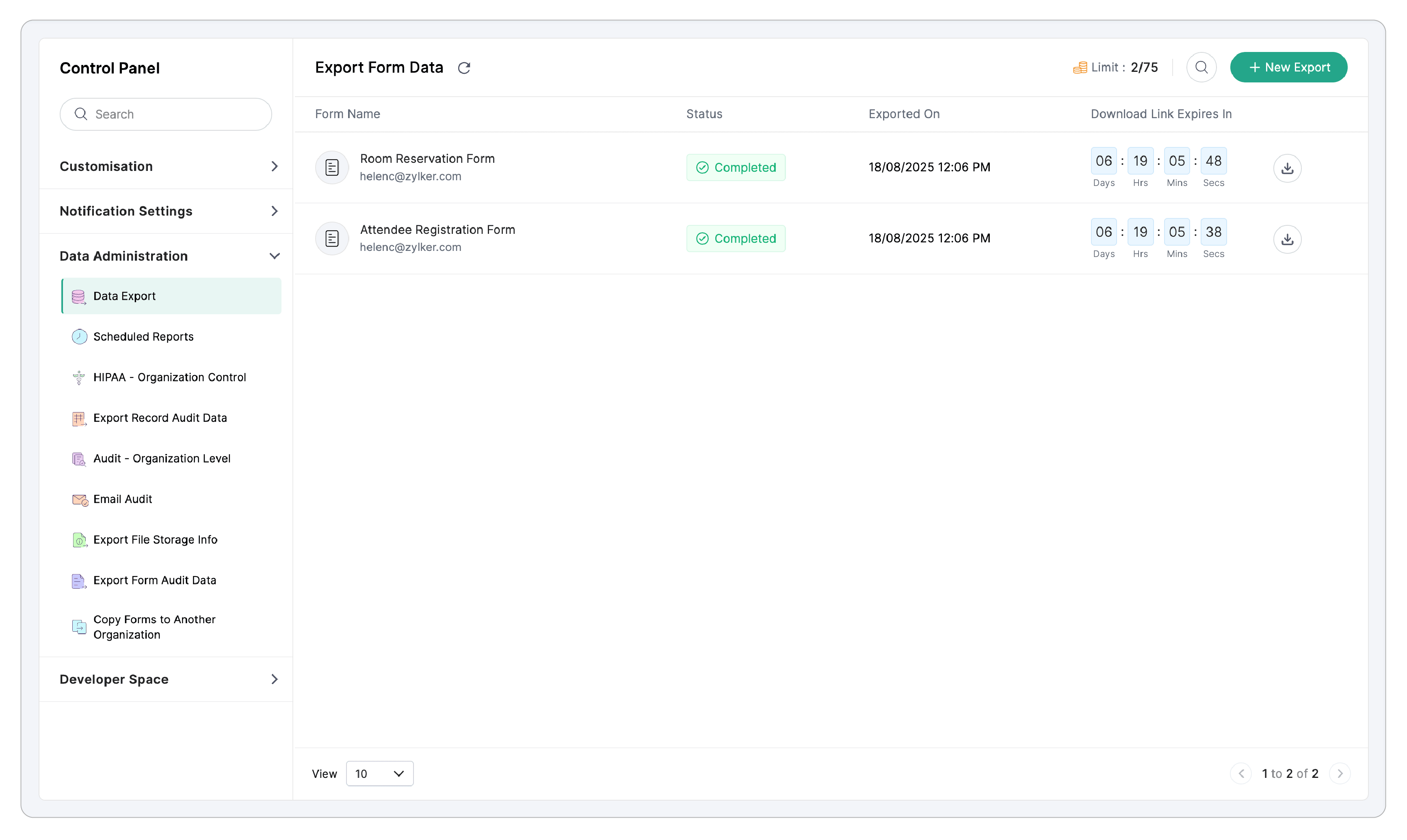1407x840 pixels.
Task: Open Copy Forms to Another Organization
Action: 154,626
